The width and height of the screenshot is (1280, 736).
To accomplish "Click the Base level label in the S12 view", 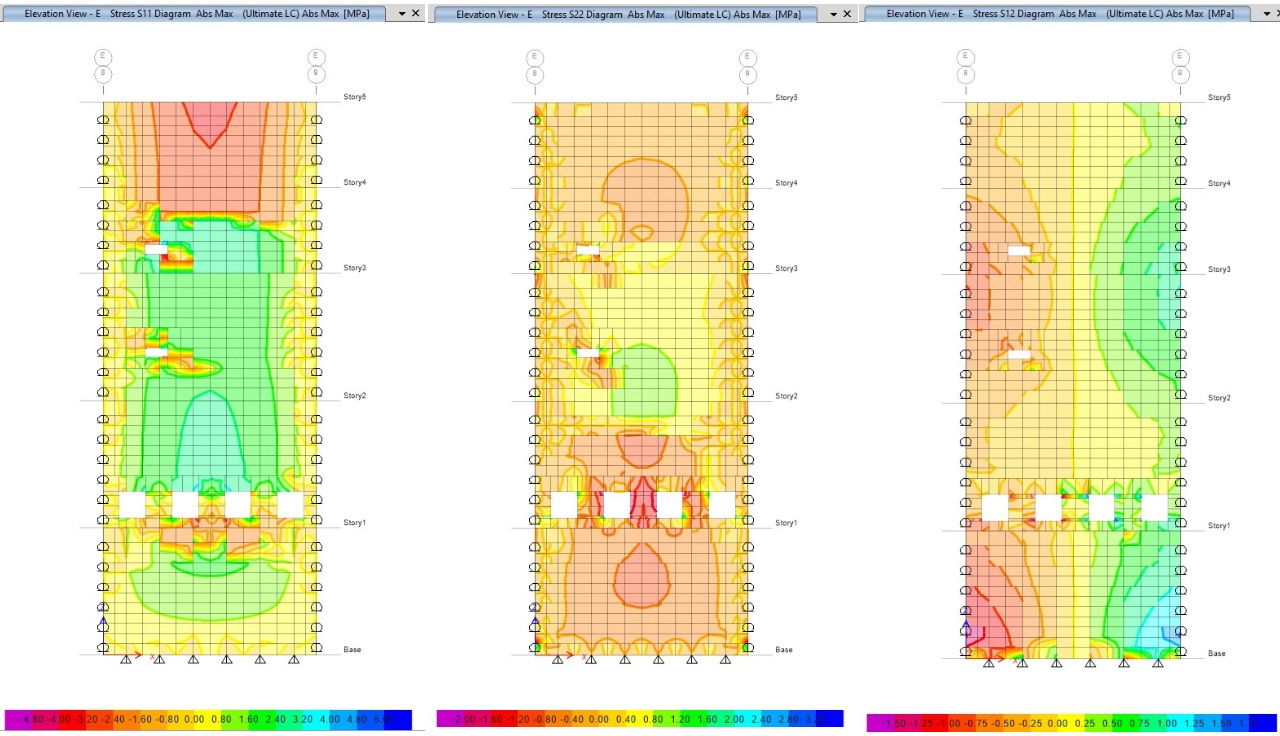I will tap(1216, 653).
